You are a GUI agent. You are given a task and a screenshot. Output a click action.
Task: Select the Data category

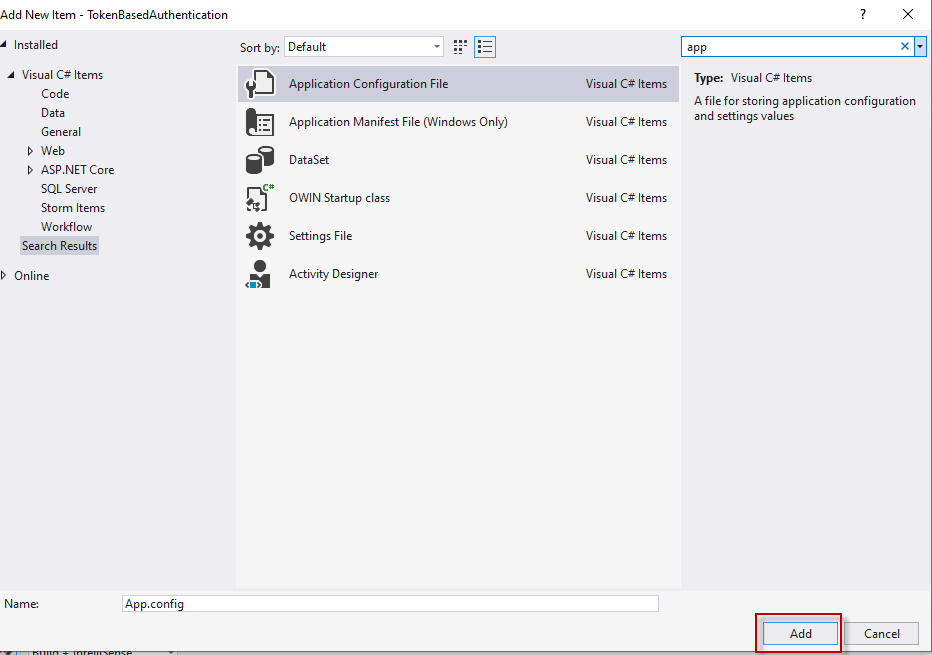[53, 113]
